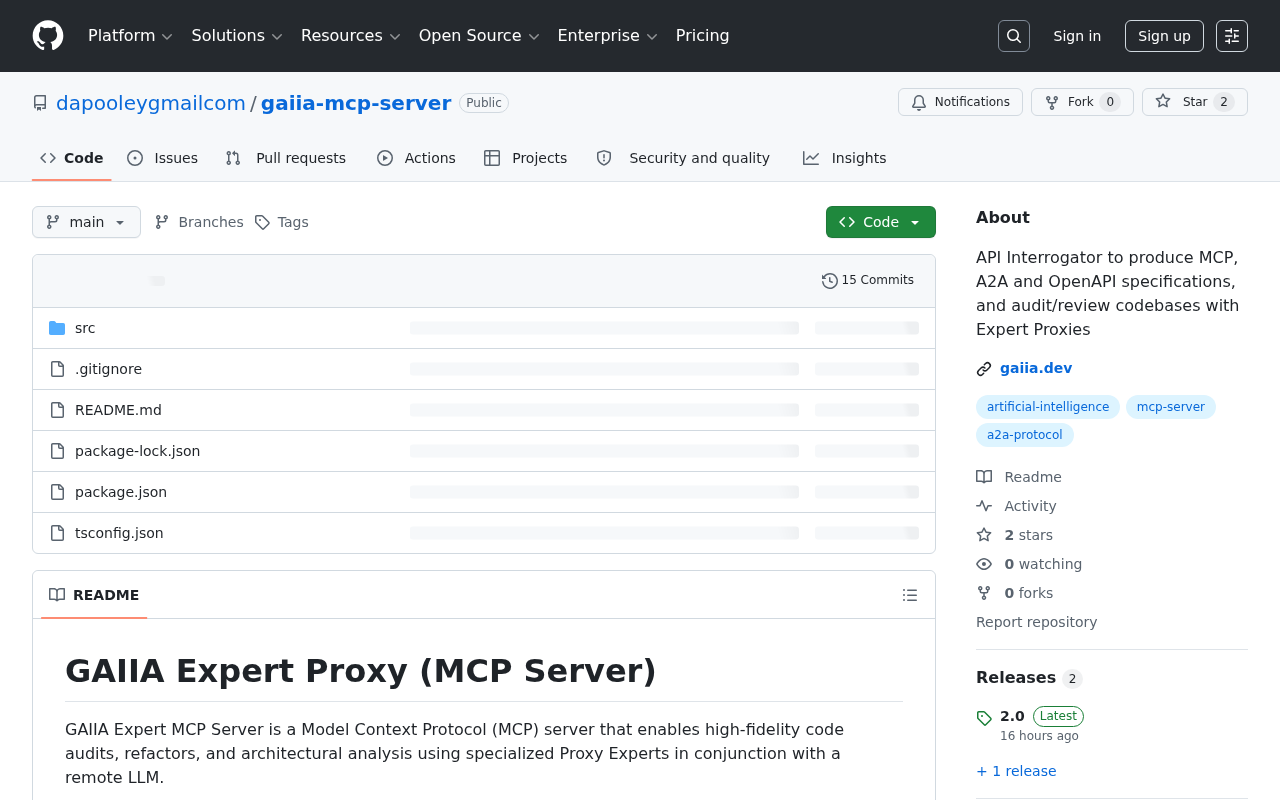Open the tsconfig.json file name

click(119, 533)
